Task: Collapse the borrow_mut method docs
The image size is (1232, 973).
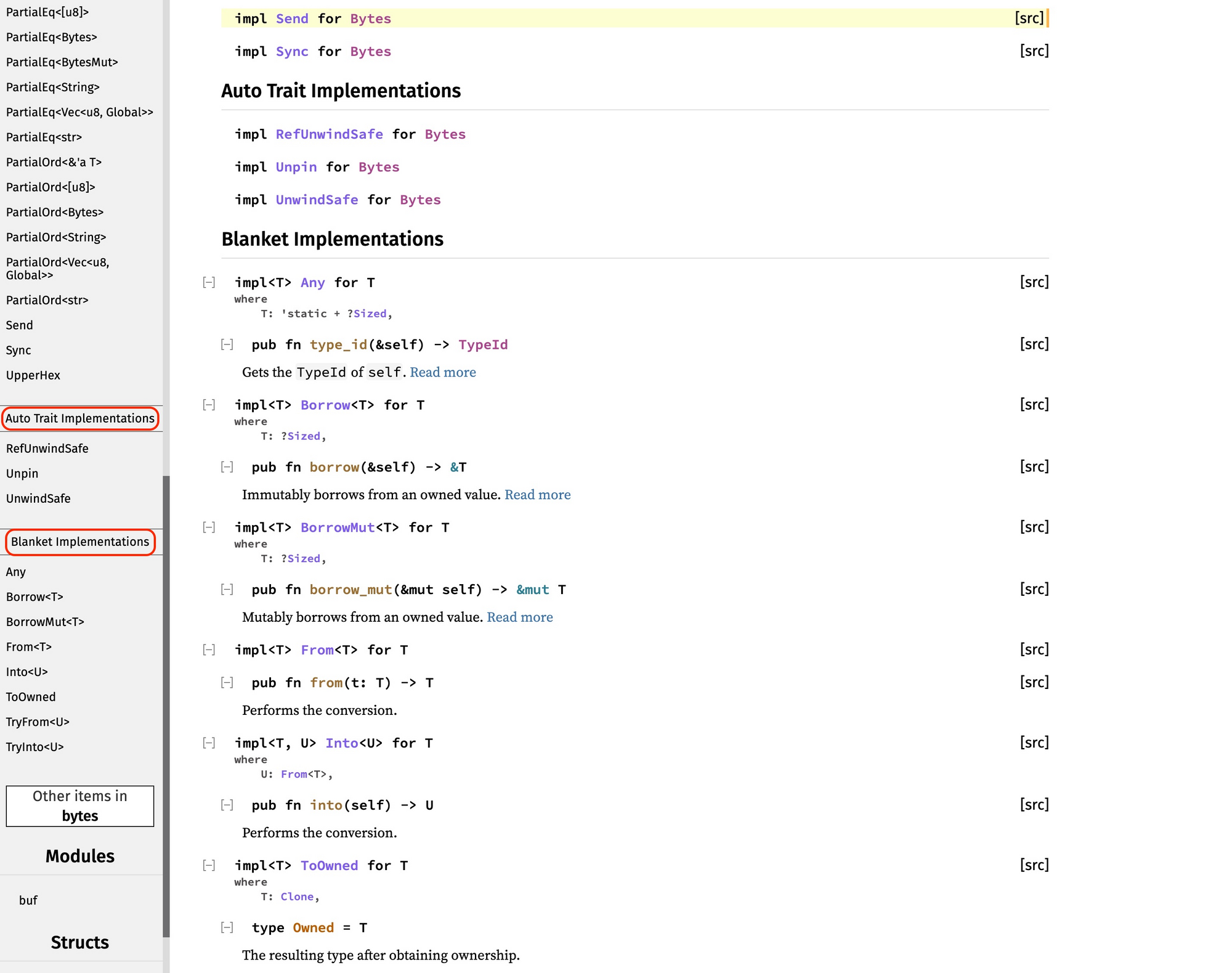Action: pos(227,590)
